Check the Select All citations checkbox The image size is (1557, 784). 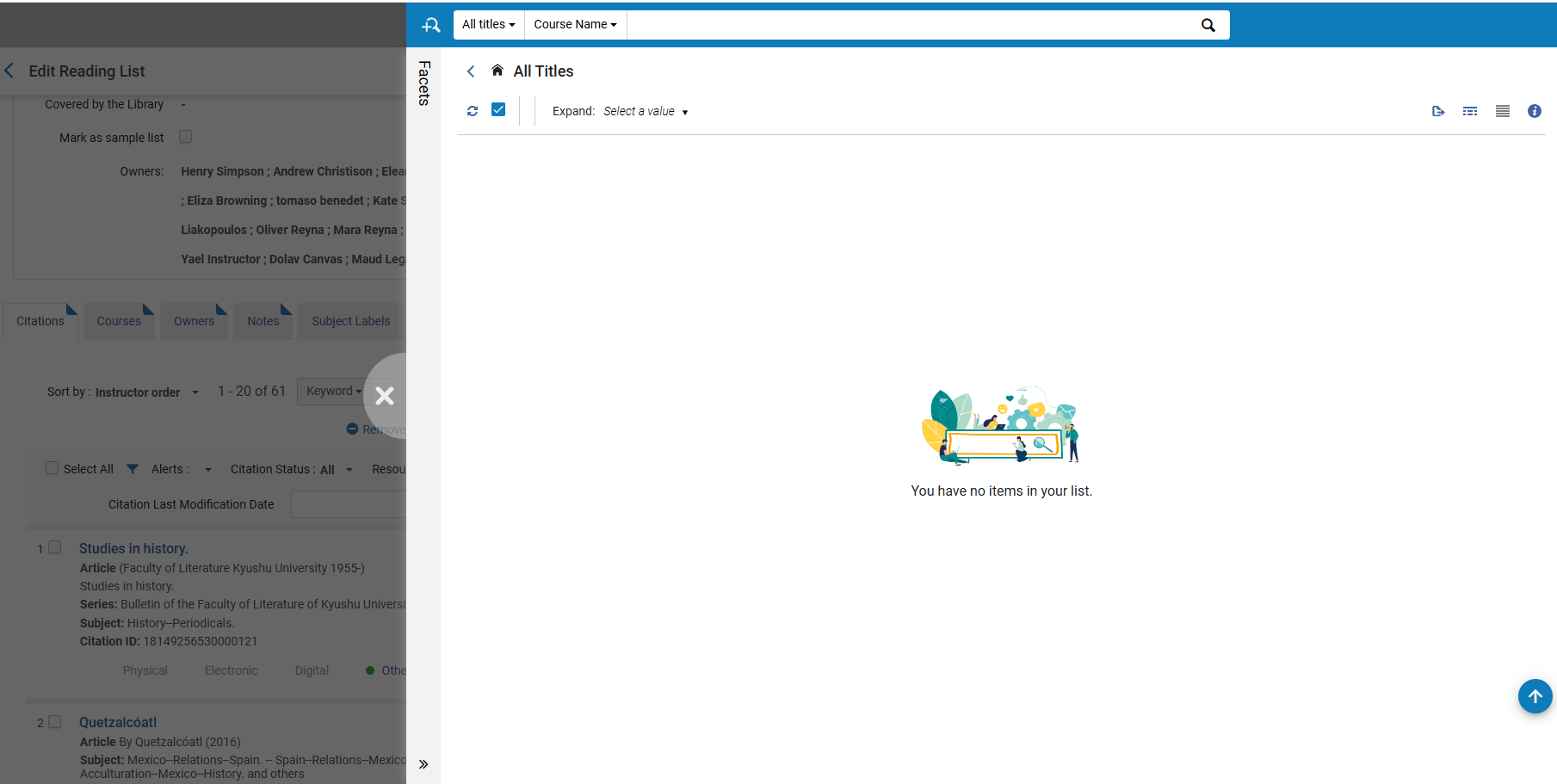[x=53, y=468]
